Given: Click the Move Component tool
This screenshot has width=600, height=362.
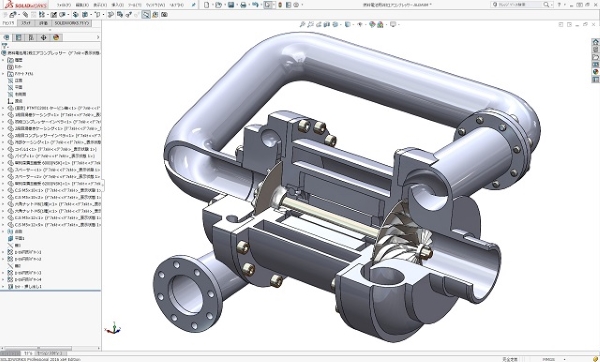Looking at the screenshot, I should pos(63,15).
